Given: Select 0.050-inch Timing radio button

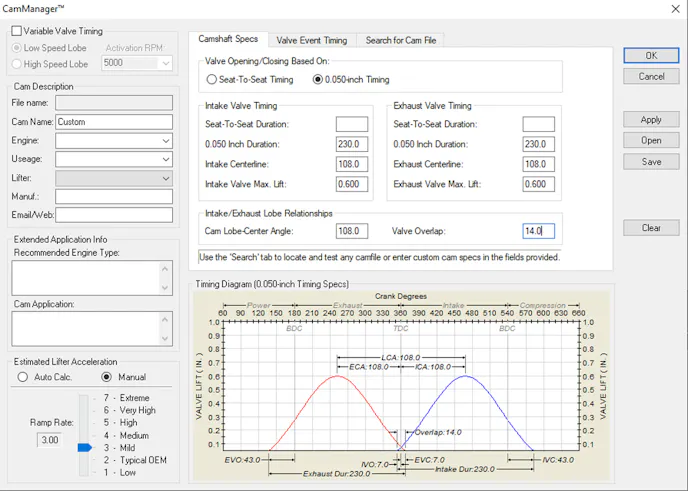Looking at the screenshot, I should click(x=320, y=80).
